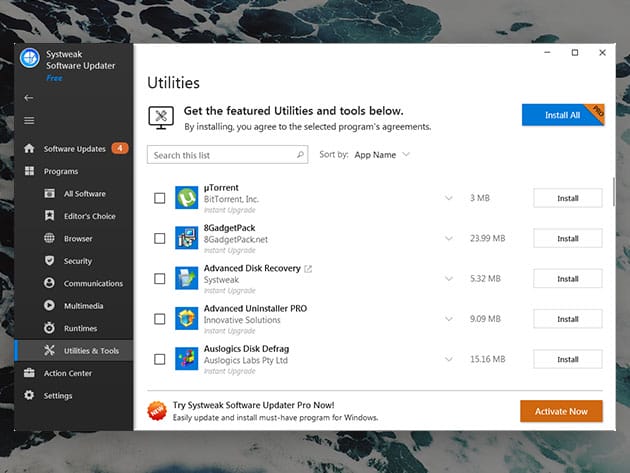This screenshot has width=630, height=473.
Task: Open the Programs menu item
Action: click(74, 171)
